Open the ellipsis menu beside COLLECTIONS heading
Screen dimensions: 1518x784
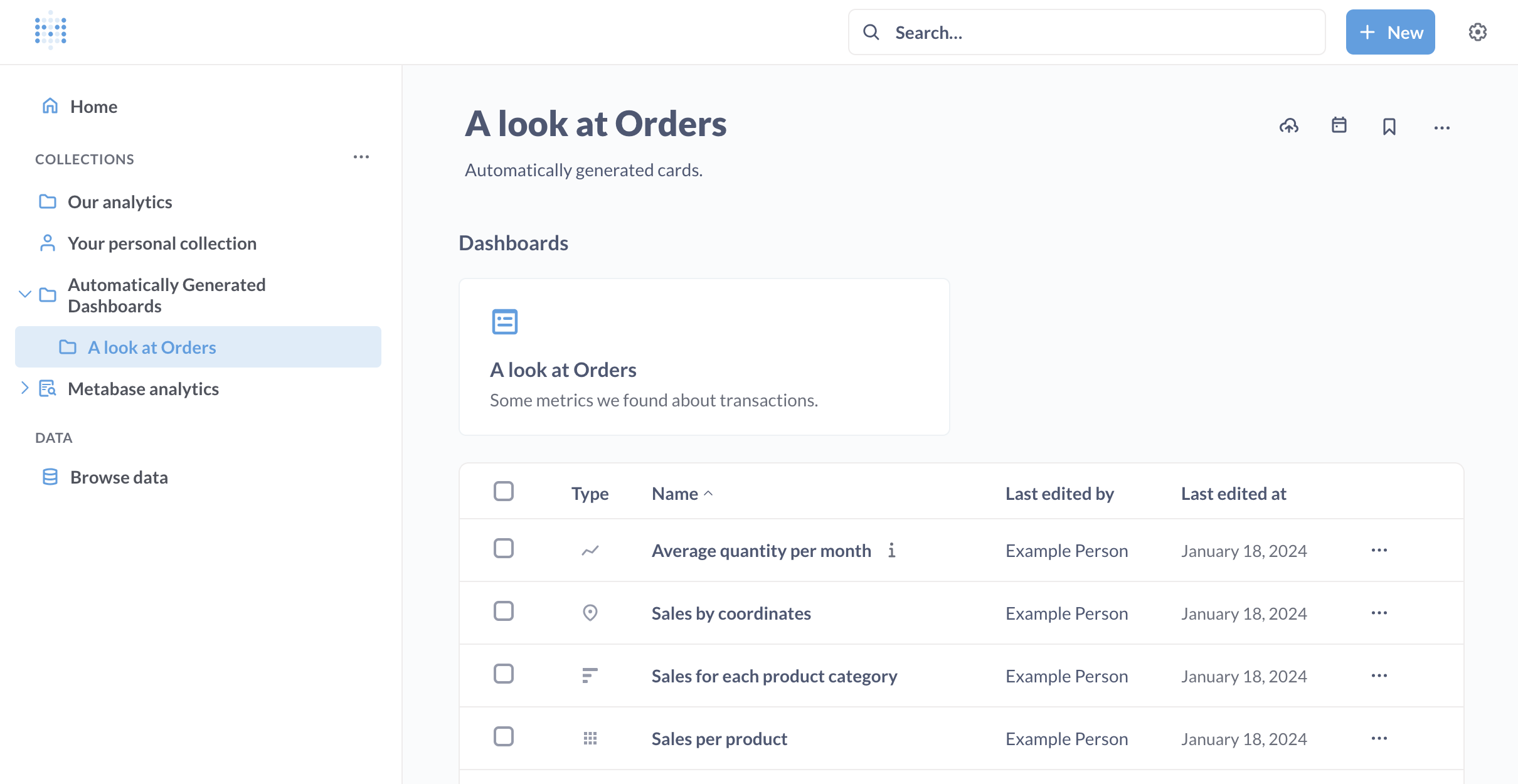(x=361, y=157)
